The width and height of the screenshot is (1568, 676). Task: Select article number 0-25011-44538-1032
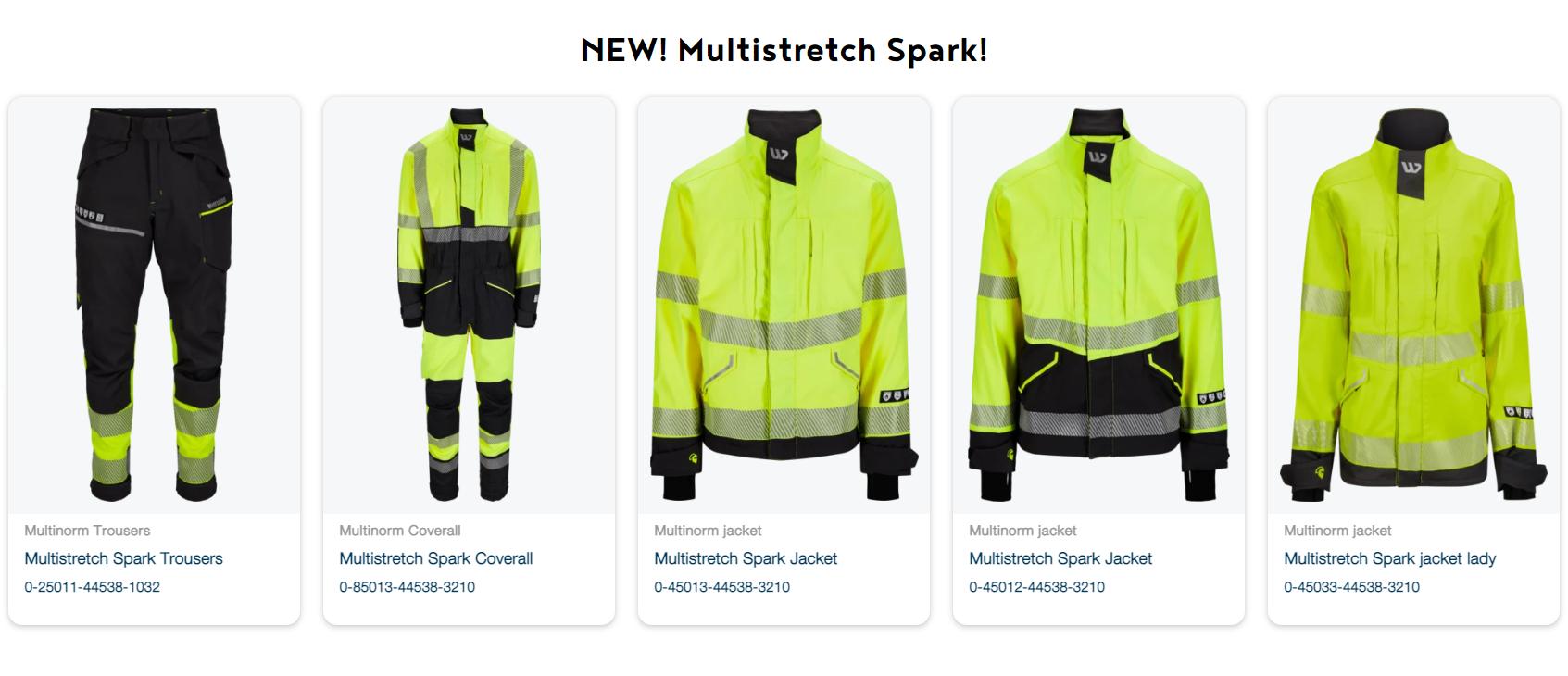tap(92, 587)
